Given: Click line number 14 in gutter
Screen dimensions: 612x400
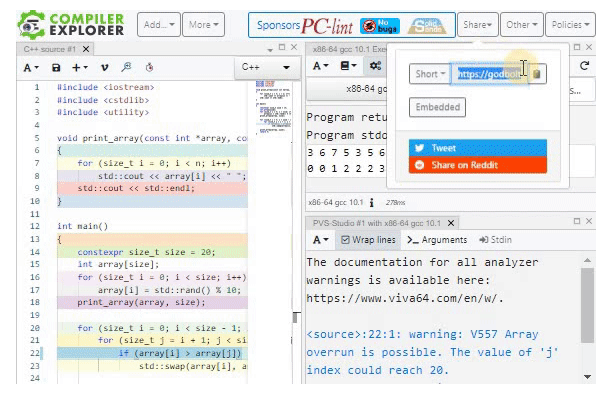Looking at the screenshot, I should point(35,252).
